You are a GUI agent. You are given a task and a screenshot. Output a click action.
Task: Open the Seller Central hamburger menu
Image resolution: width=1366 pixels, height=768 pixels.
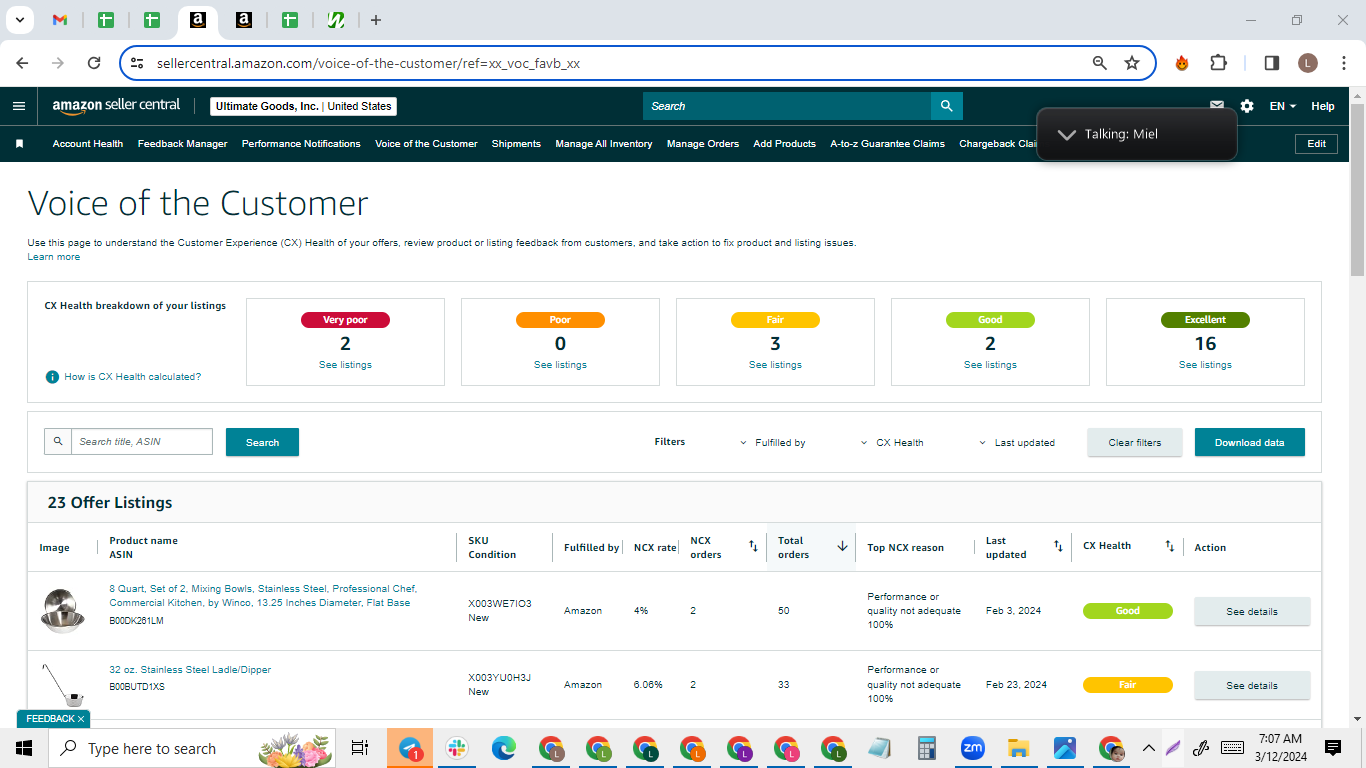coord(19,106)
